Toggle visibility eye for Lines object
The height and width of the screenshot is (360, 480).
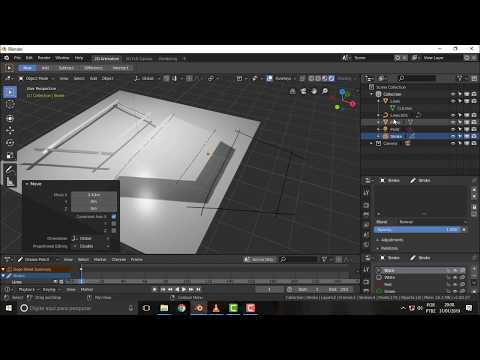(x=453, y=101)
